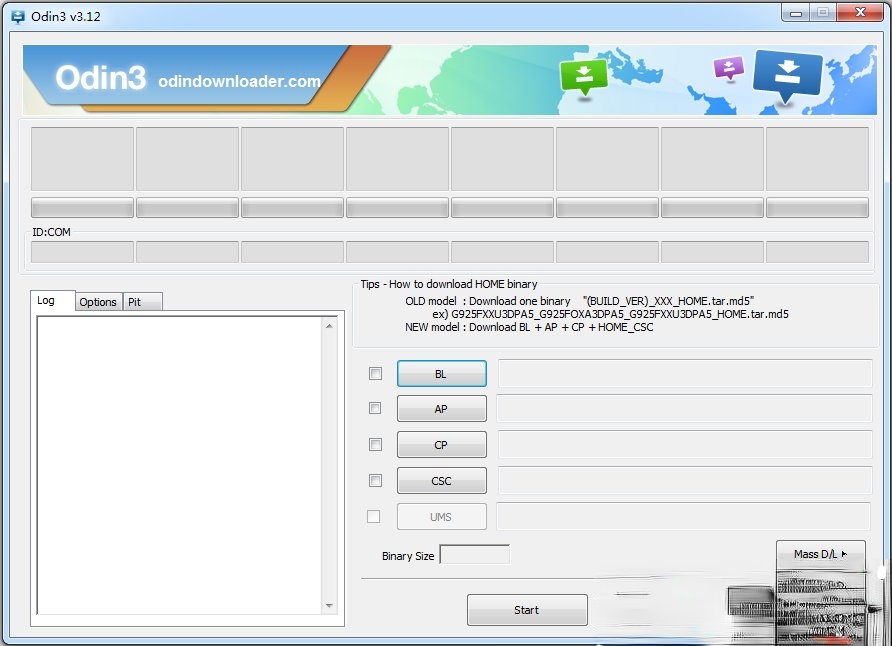892x646 pixels.
Task: Open the Options tab
Action: (x=98, y=302)
